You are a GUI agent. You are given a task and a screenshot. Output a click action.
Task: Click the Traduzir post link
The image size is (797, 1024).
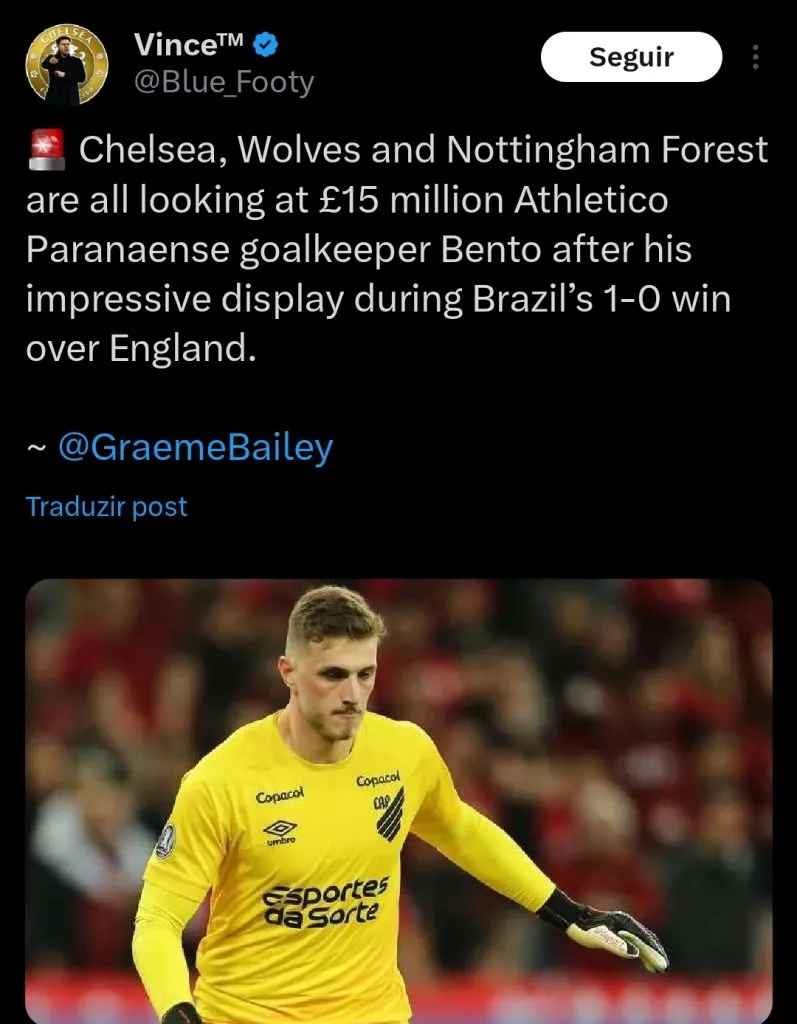(x=107, y=507)
